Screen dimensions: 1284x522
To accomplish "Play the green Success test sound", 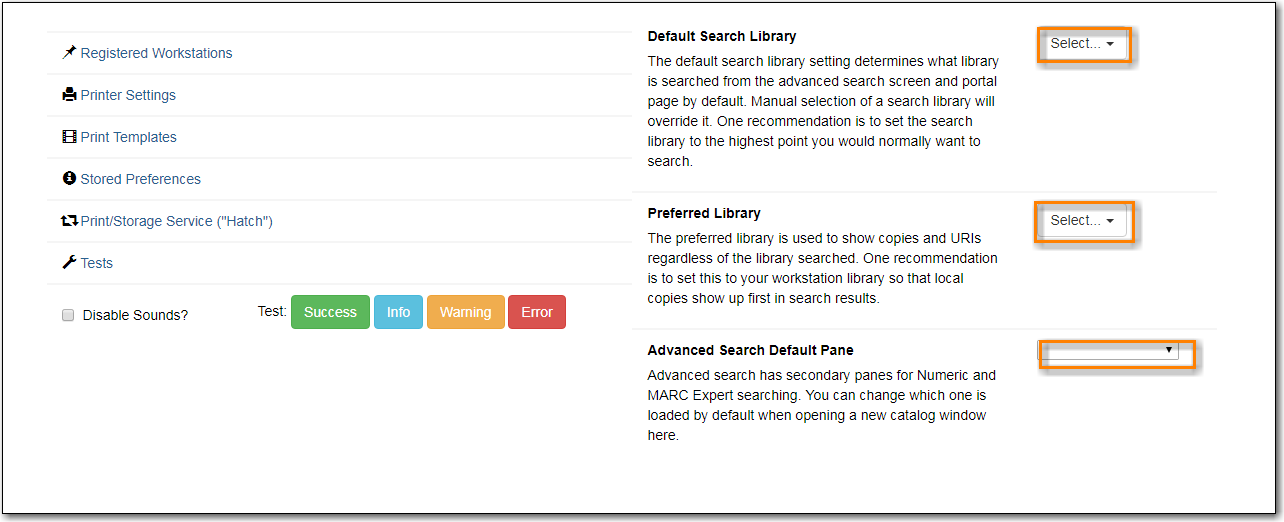I will click(x=330, y=312).
